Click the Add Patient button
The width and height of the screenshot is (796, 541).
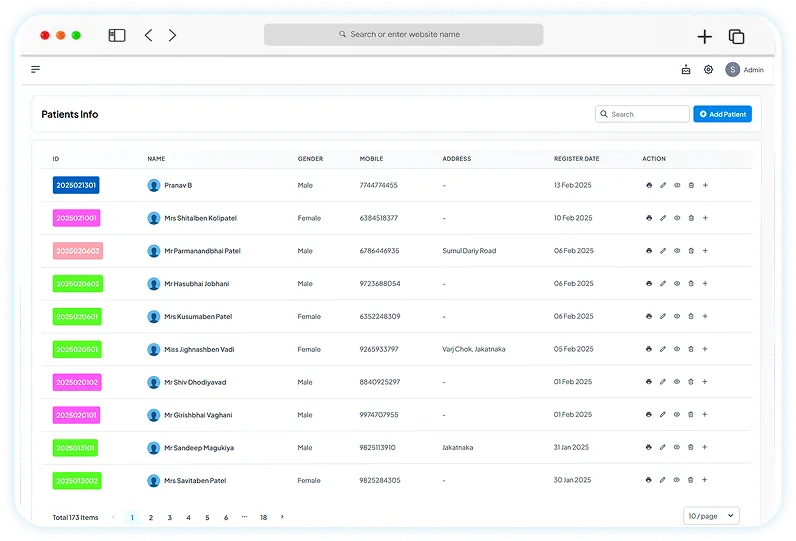pos(722,114)
